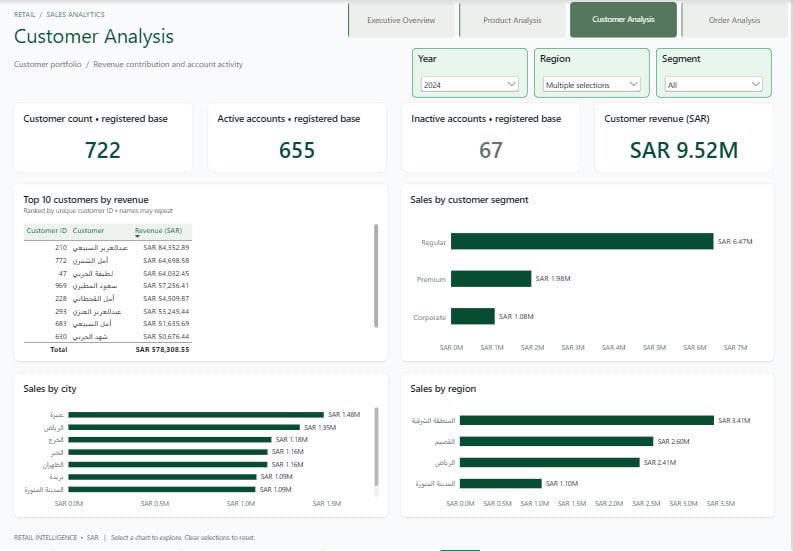Click revenue value SAR 50,676.44
The height and width of the screenshot is (551, 793).
tap(166, 336)
